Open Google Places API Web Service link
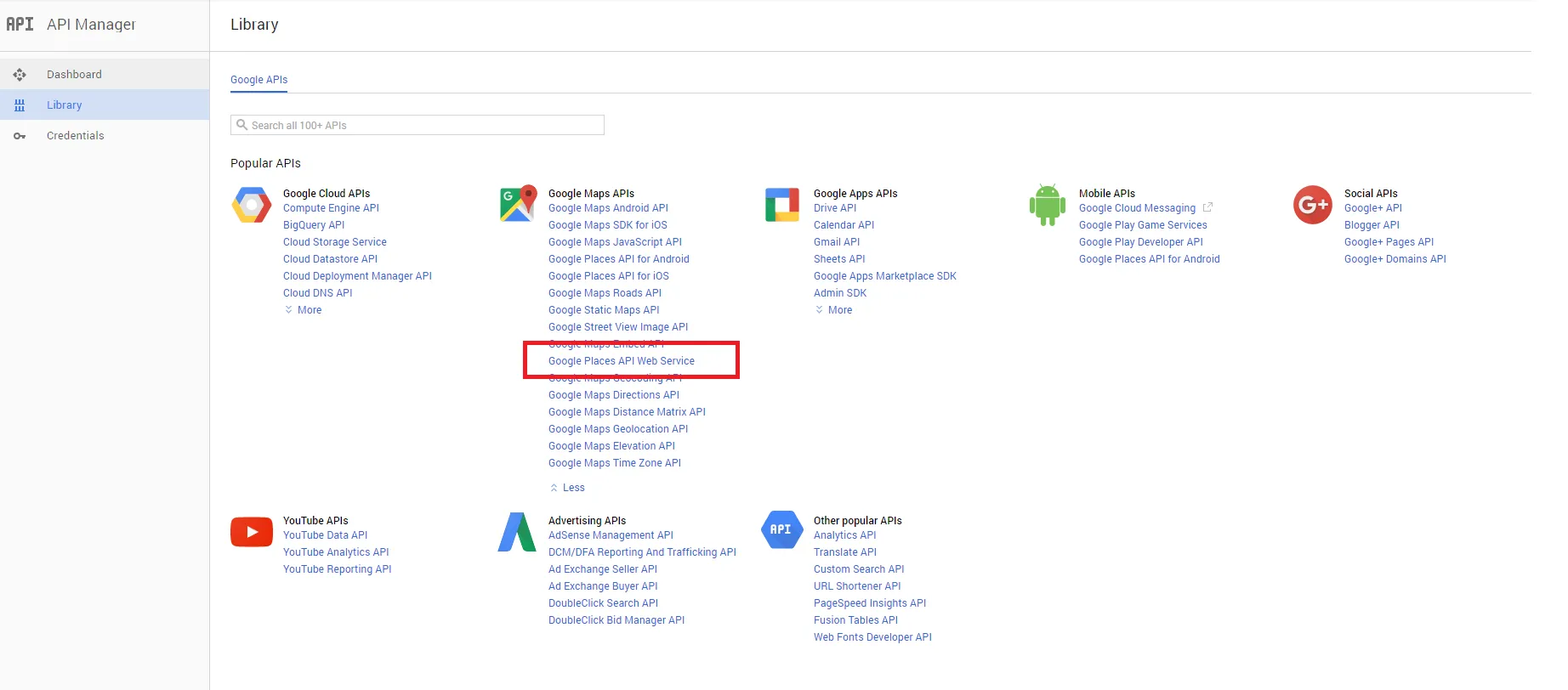Image resolution: width=1568 pixels, height=690 pixels. pos(622,361)
